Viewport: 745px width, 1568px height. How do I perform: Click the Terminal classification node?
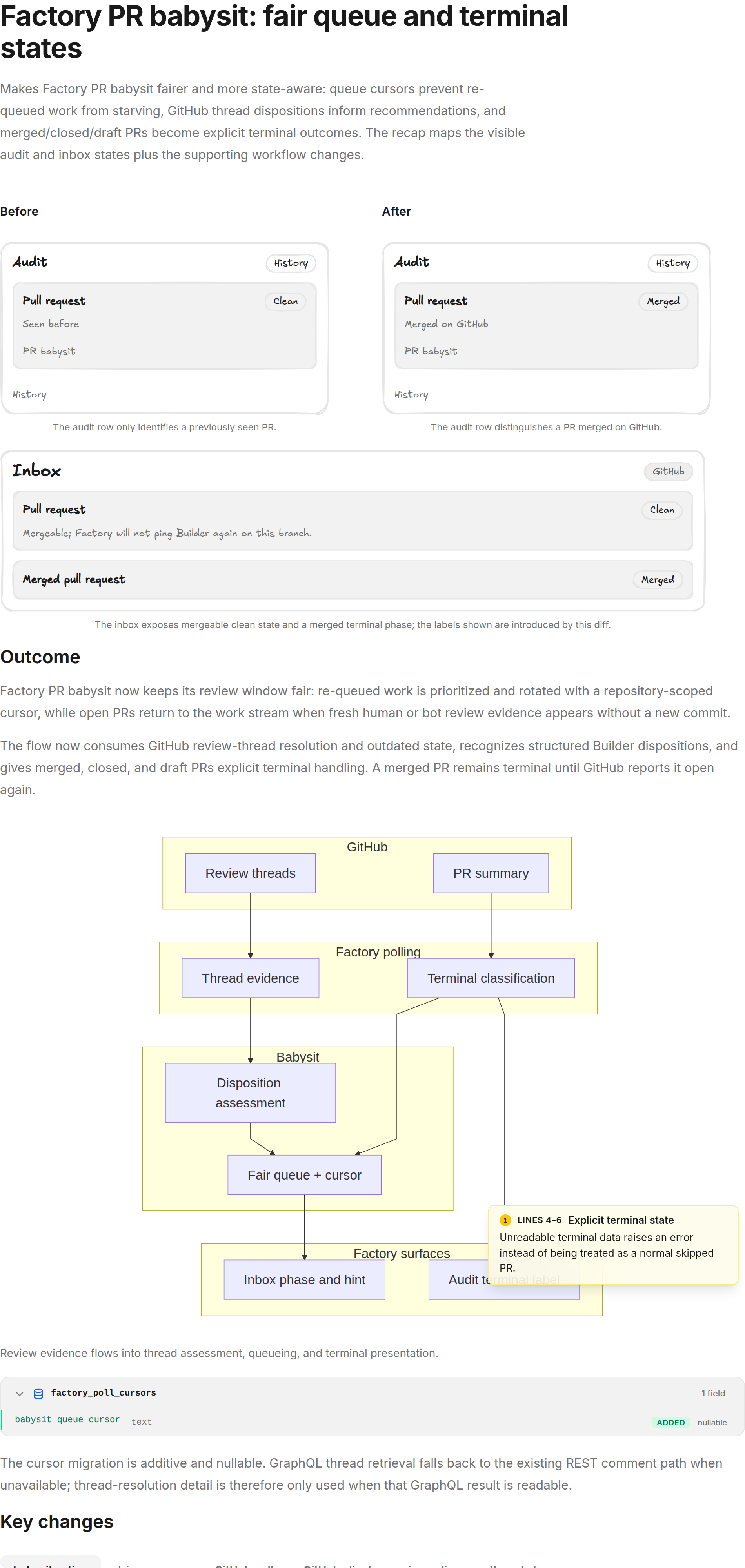coord(491,978)
